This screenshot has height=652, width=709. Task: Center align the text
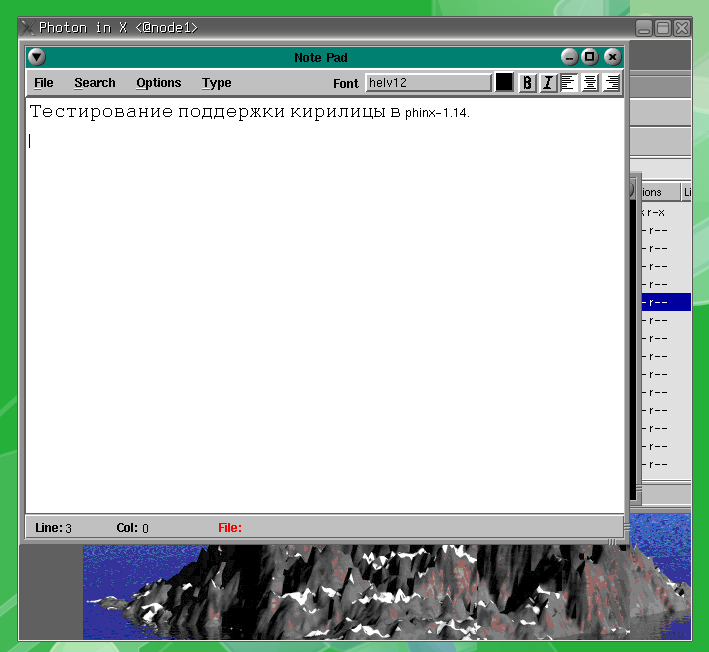coord(590,83)
